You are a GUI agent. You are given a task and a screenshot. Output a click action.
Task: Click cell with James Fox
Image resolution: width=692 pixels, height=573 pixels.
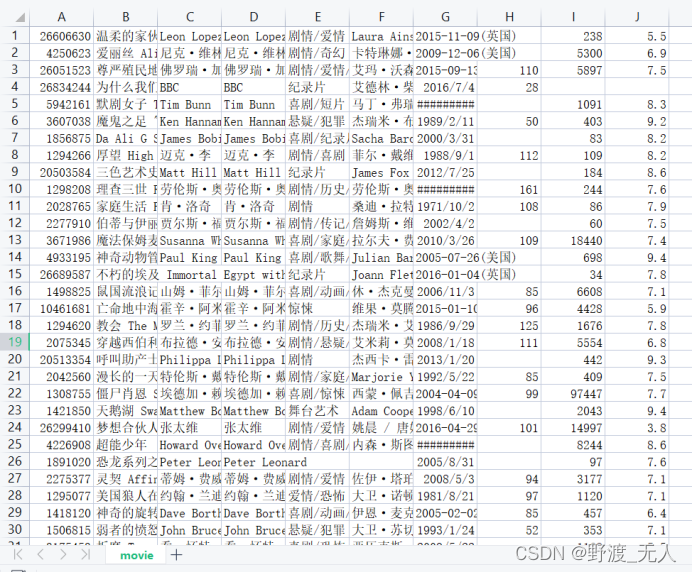(381, 173)
